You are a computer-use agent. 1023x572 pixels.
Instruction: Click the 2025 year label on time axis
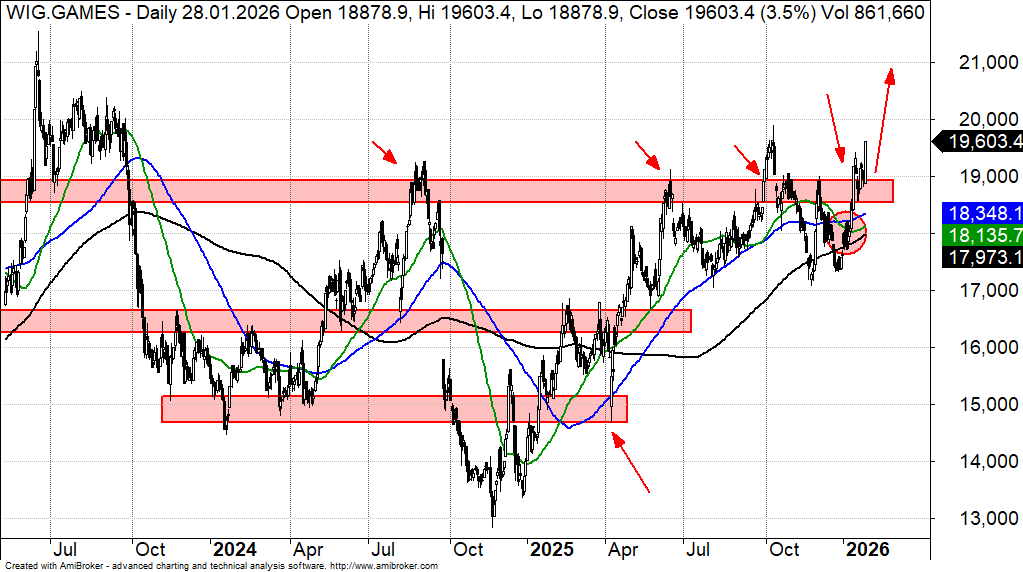tap(551, 549)
